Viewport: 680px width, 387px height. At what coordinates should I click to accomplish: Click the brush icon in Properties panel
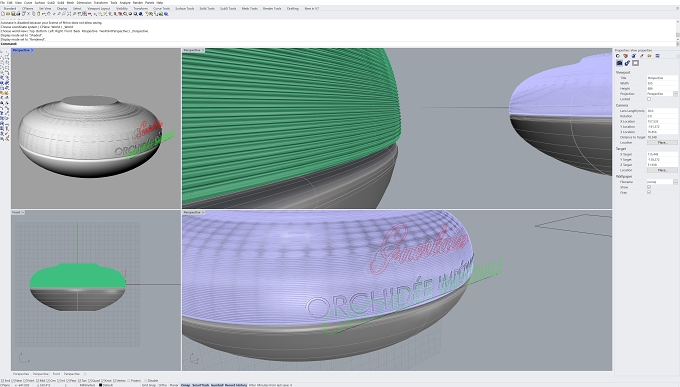coord(641,56)
